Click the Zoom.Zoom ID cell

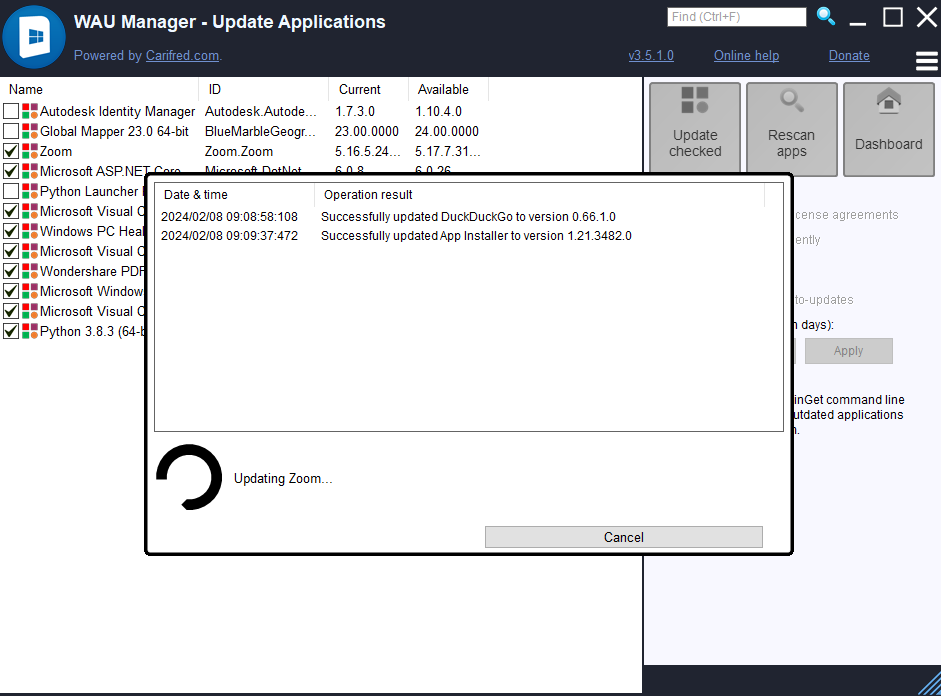[239, 151]
